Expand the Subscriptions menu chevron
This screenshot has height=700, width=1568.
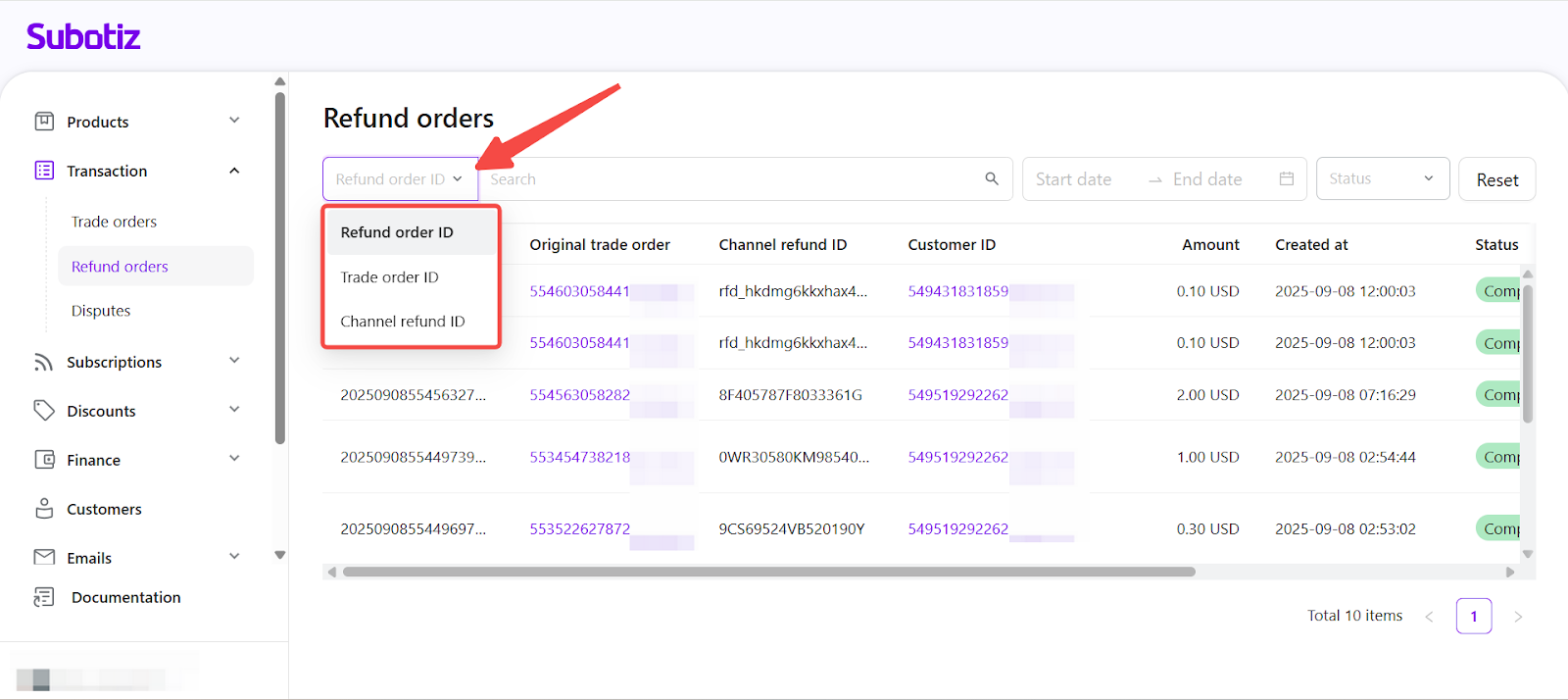pyautogui.click(x=234, y=361)
